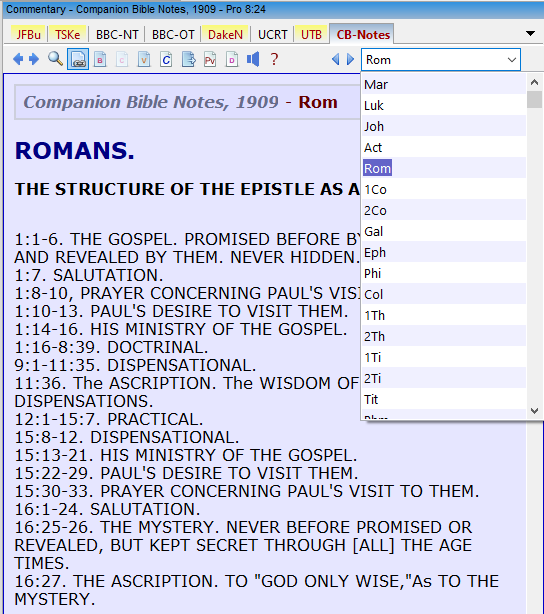Click the '9:1-11:35. DISPENSATIONAL.' line

135,365
